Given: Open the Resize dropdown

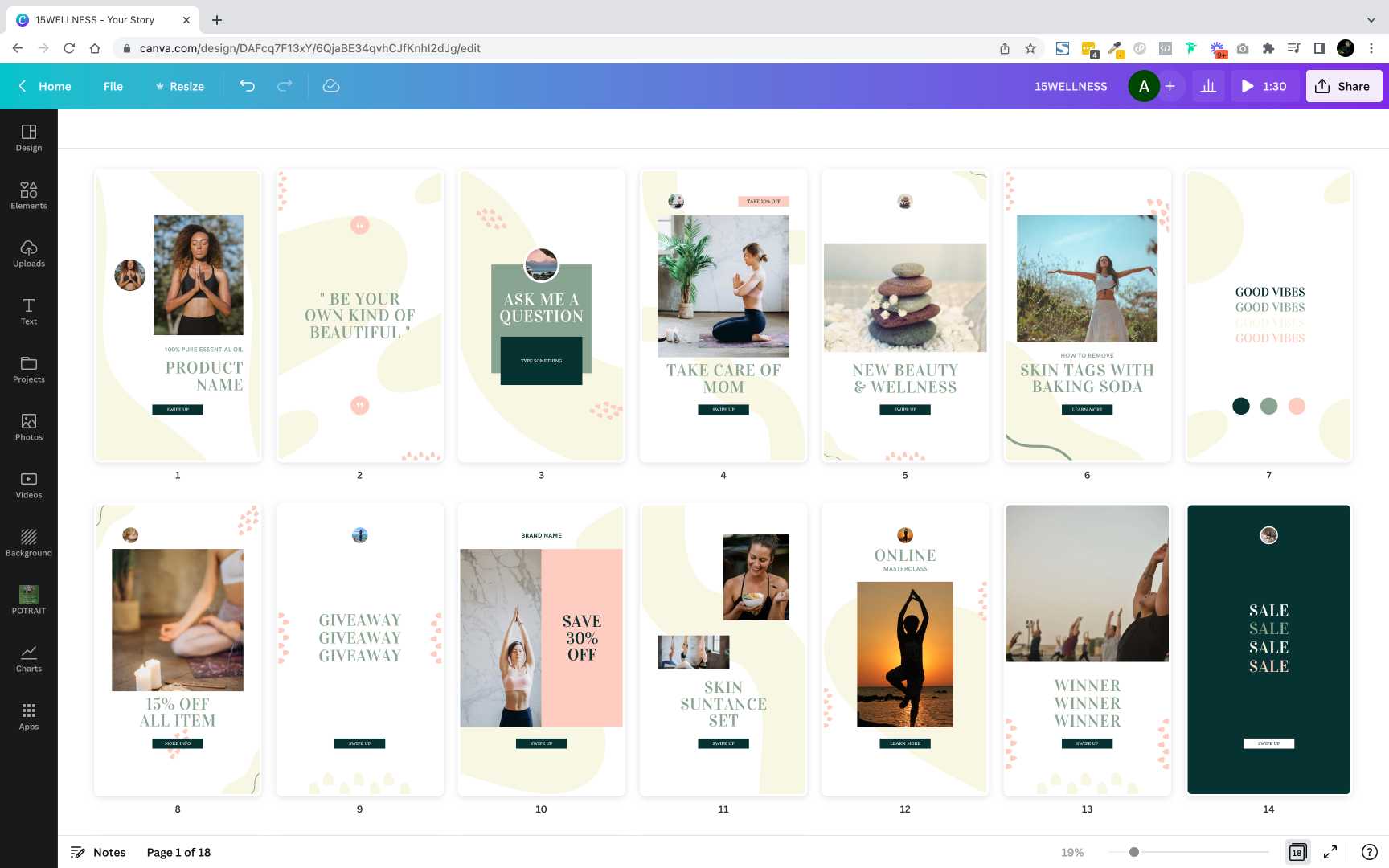Looking at the screenshot, I should (179, 86).
